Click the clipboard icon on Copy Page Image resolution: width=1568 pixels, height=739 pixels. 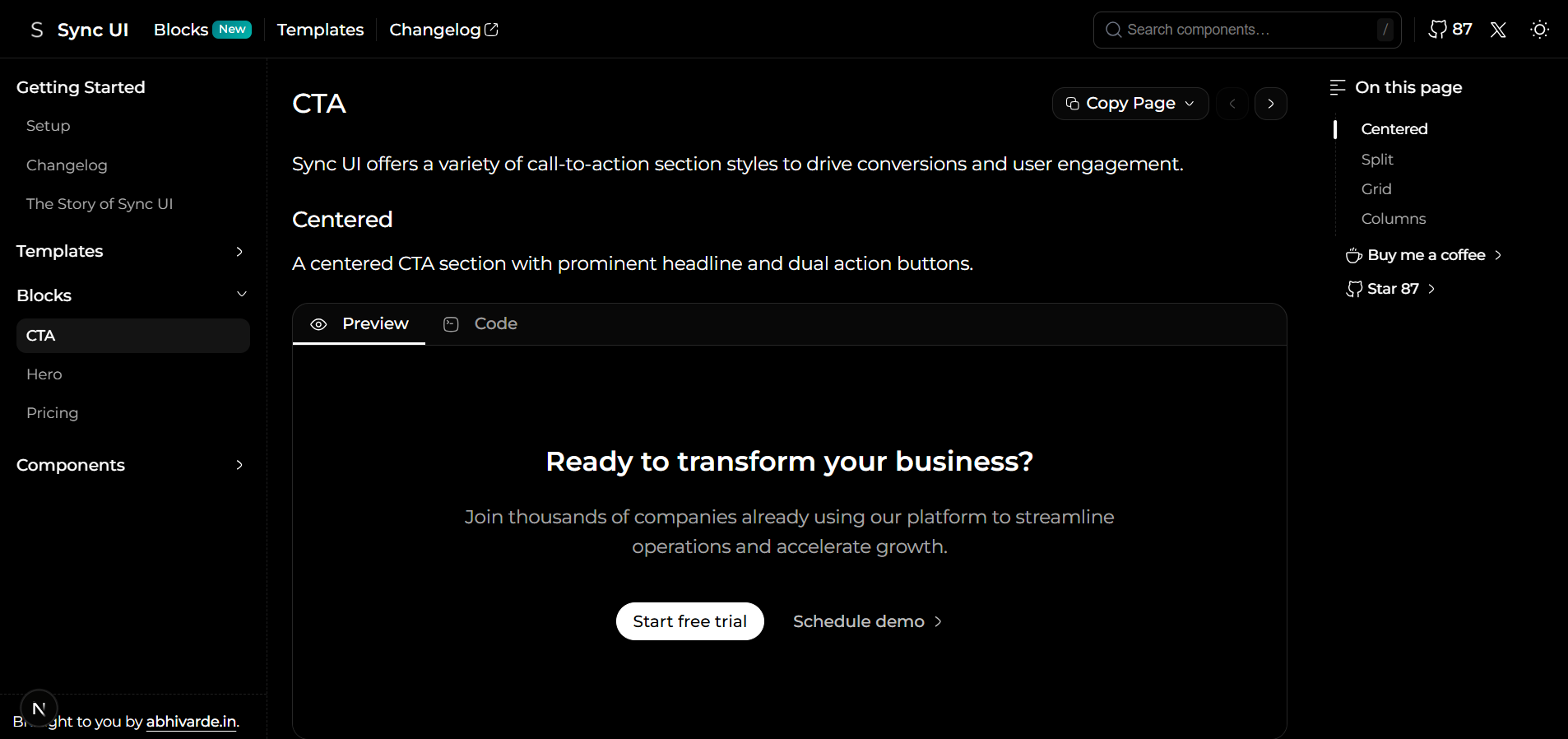click(1073, 104)
